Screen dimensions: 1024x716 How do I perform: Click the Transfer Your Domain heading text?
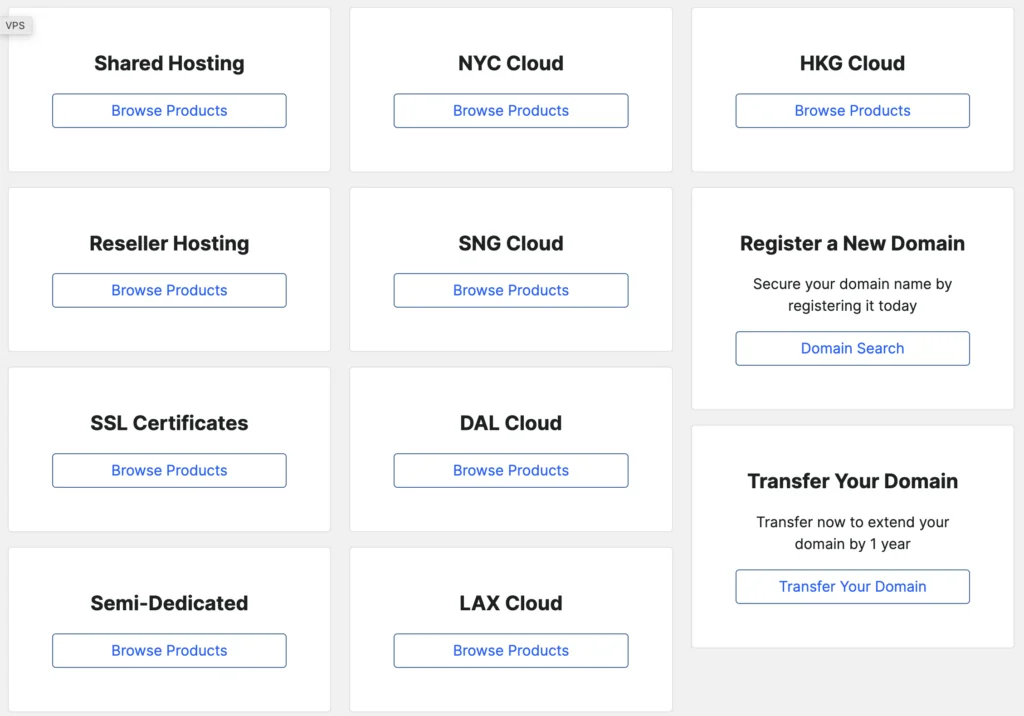point(852,481)
